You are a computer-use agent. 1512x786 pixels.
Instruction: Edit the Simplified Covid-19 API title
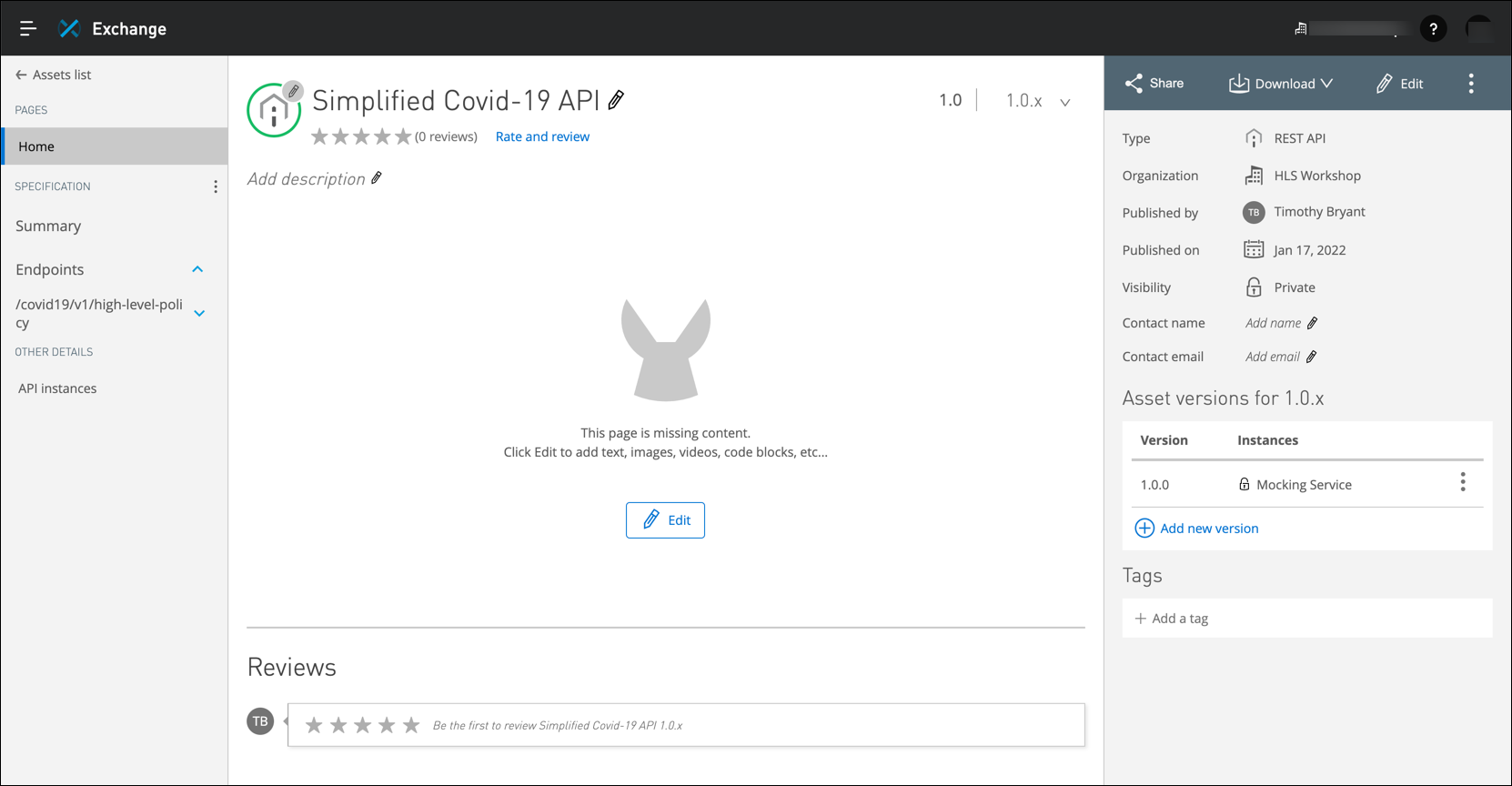pos(617,100)
